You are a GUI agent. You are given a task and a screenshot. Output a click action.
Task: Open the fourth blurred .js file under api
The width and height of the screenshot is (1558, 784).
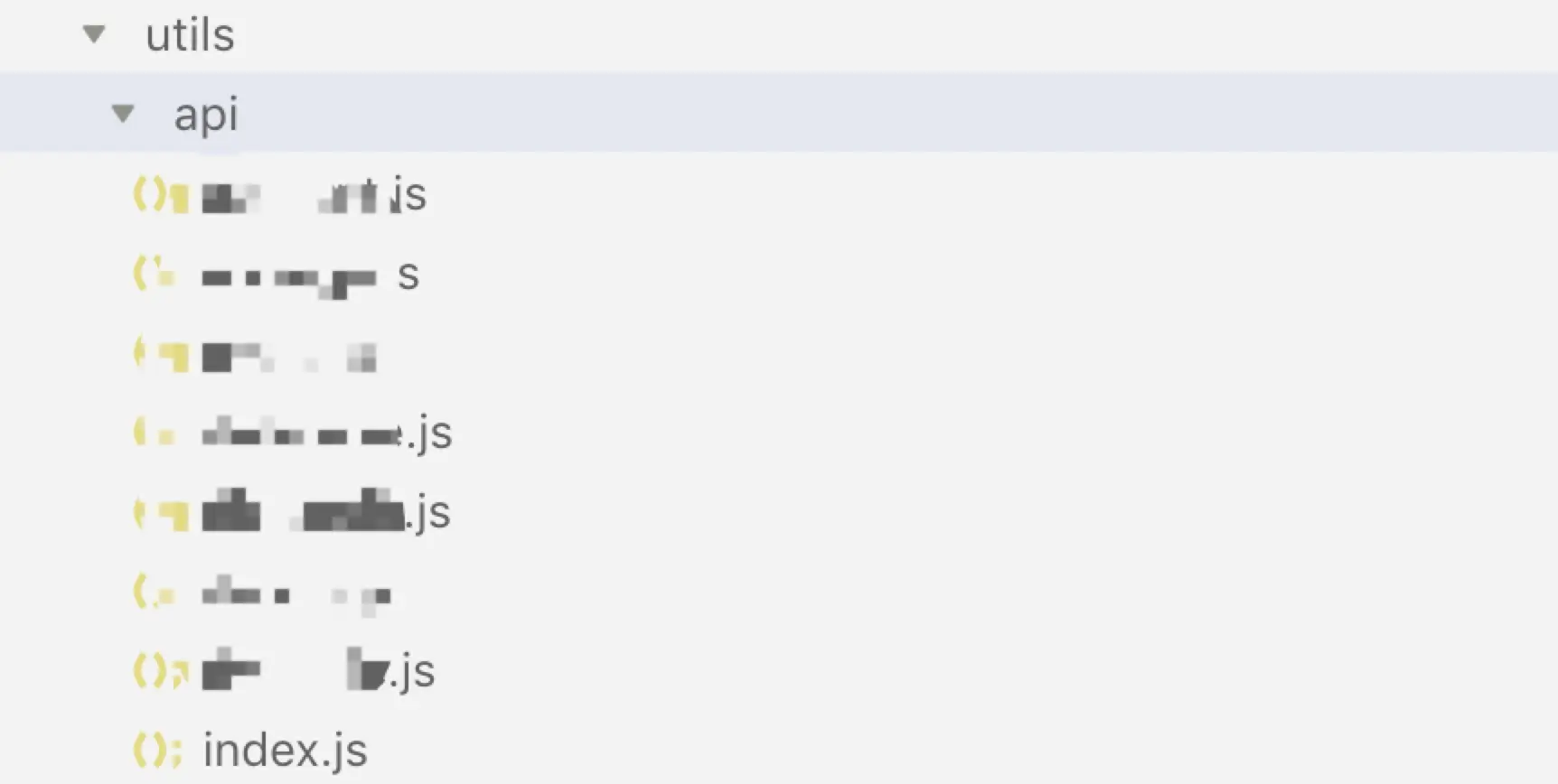coord(326,434)
